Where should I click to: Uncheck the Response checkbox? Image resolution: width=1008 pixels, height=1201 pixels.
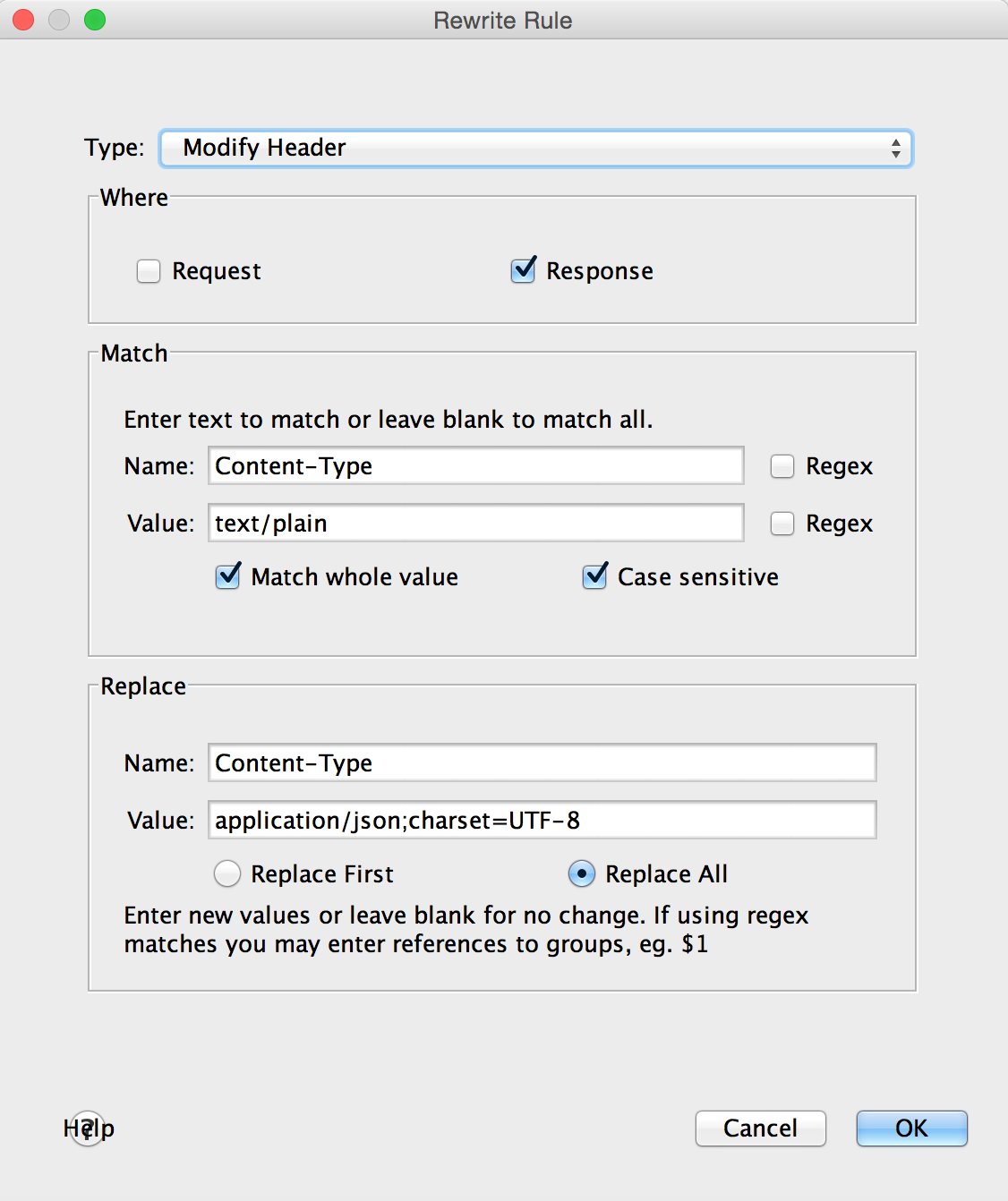pyautogui.click(x=524, y=270)
